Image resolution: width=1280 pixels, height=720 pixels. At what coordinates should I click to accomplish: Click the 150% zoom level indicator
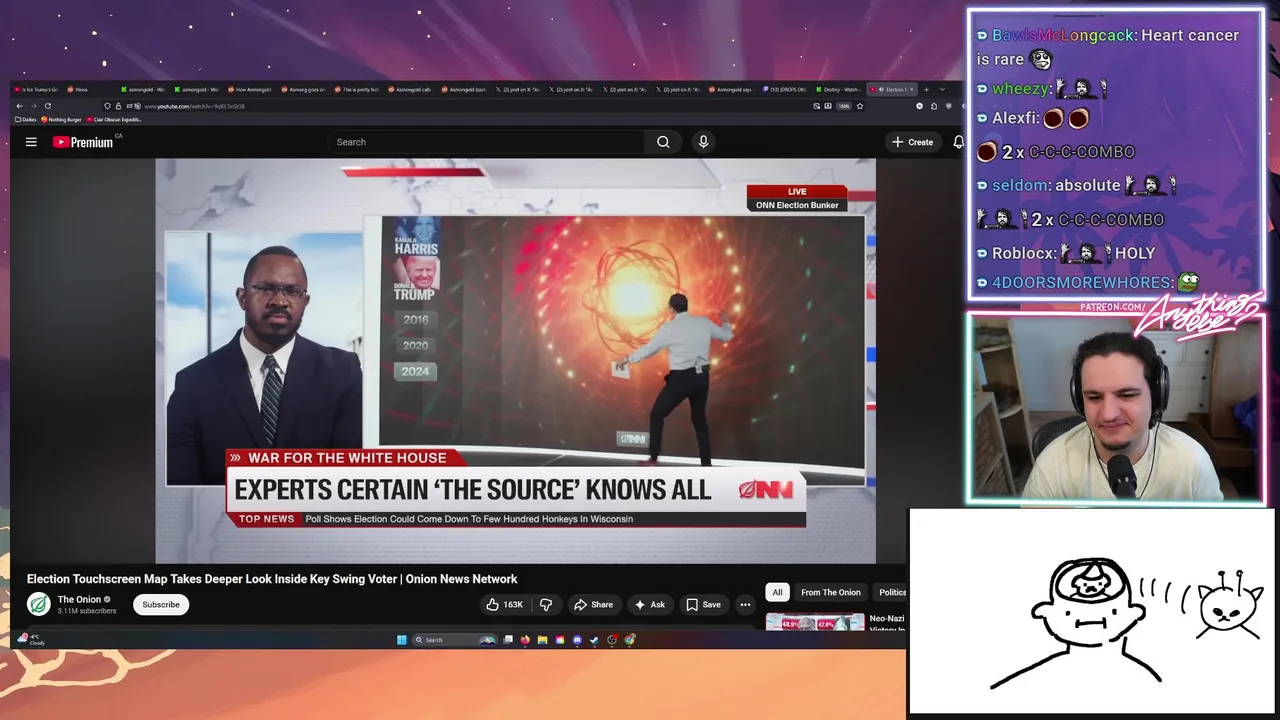tap(844, 106)
